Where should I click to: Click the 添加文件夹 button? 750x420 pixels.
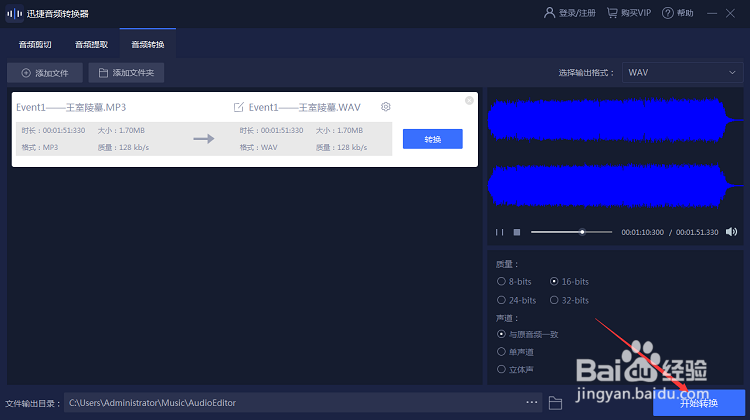pyautogui.click(x=126, y=73)
